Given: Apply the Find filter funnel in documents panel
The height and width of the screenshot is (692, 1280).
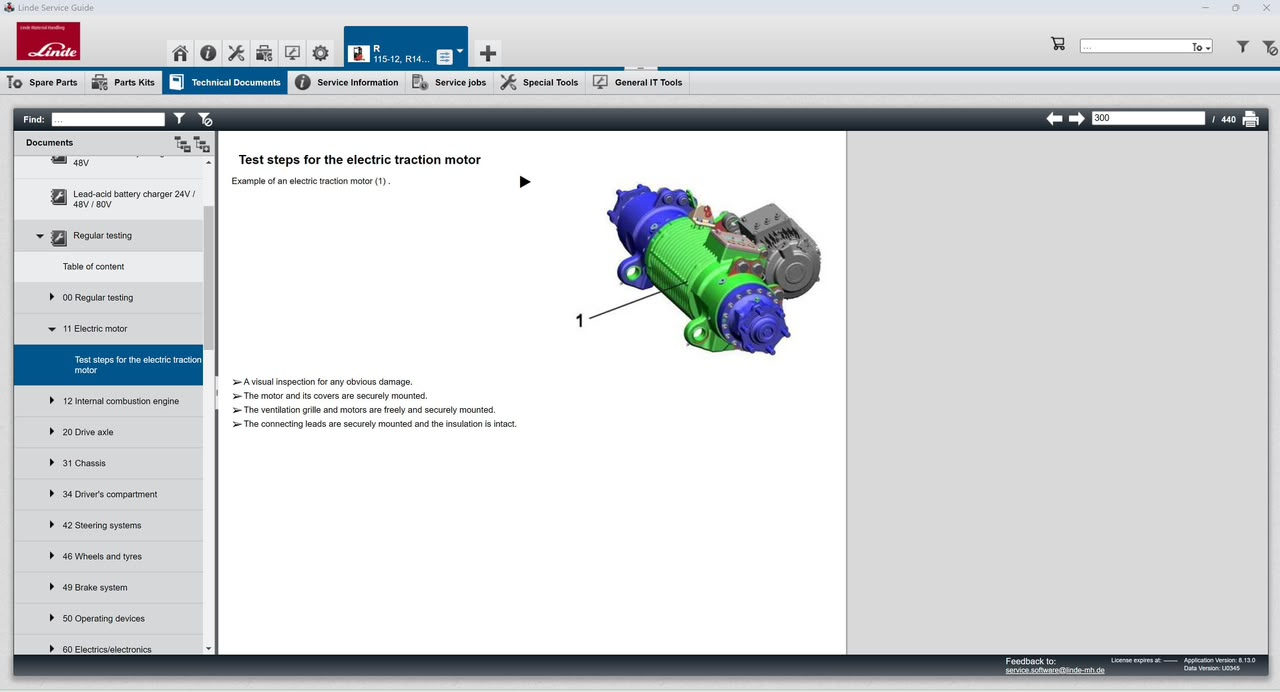Looking at the screenshot, I should tap(179, 119).
